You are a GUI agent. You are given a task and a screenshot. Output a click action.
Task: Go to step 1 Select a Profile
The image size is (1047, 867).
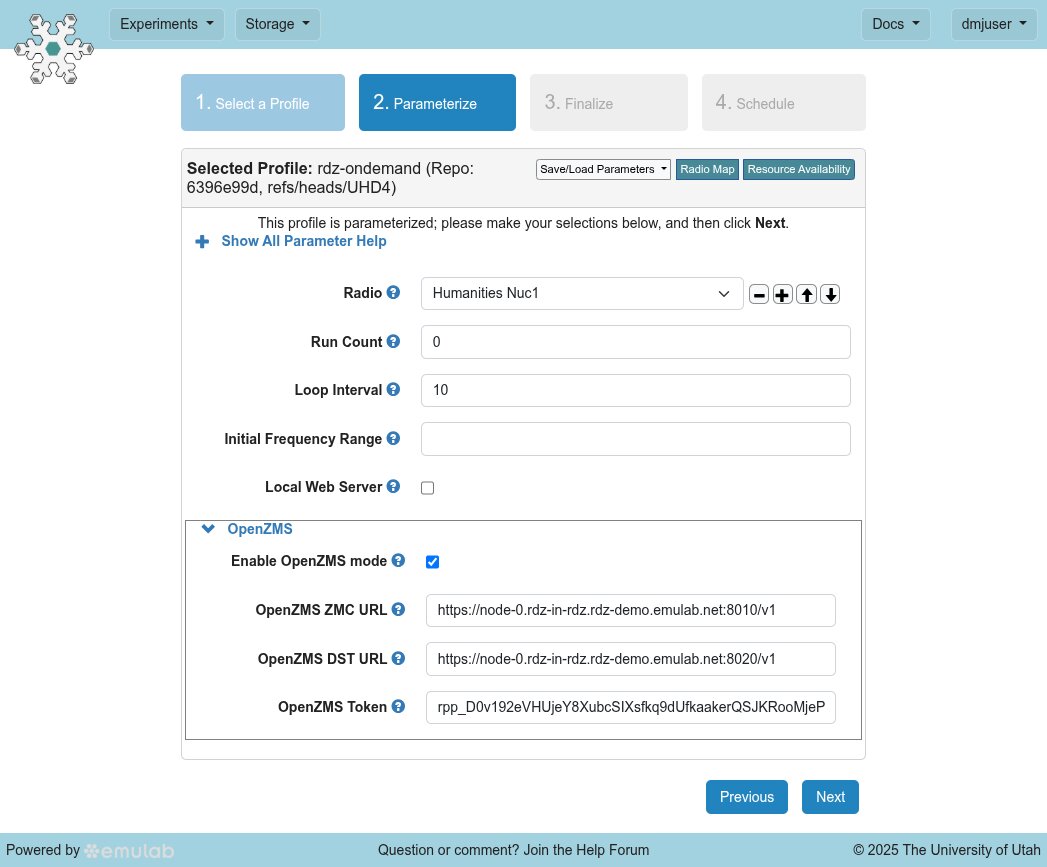click(x=262, y=103)
